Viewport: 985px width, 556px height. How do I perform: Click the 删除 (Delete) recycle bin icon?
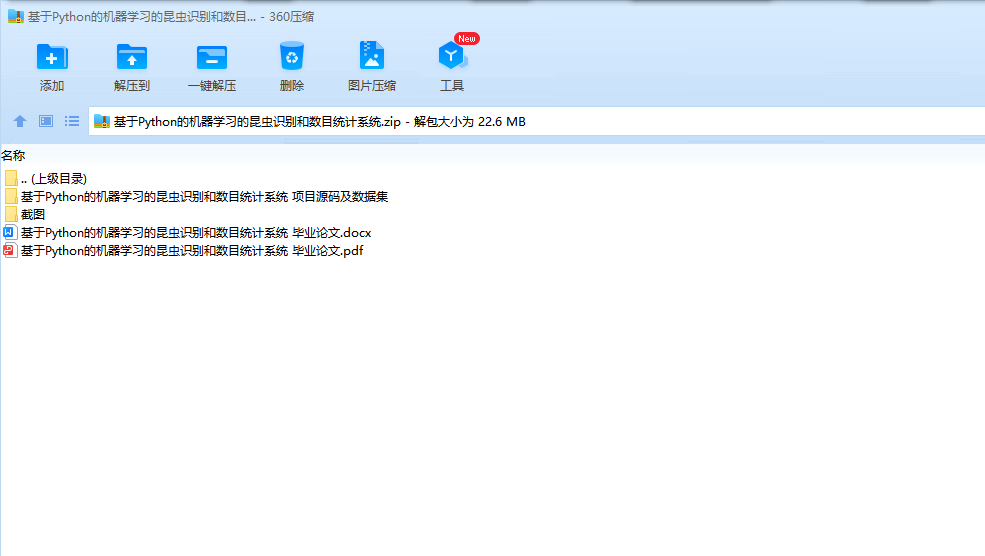291,56
